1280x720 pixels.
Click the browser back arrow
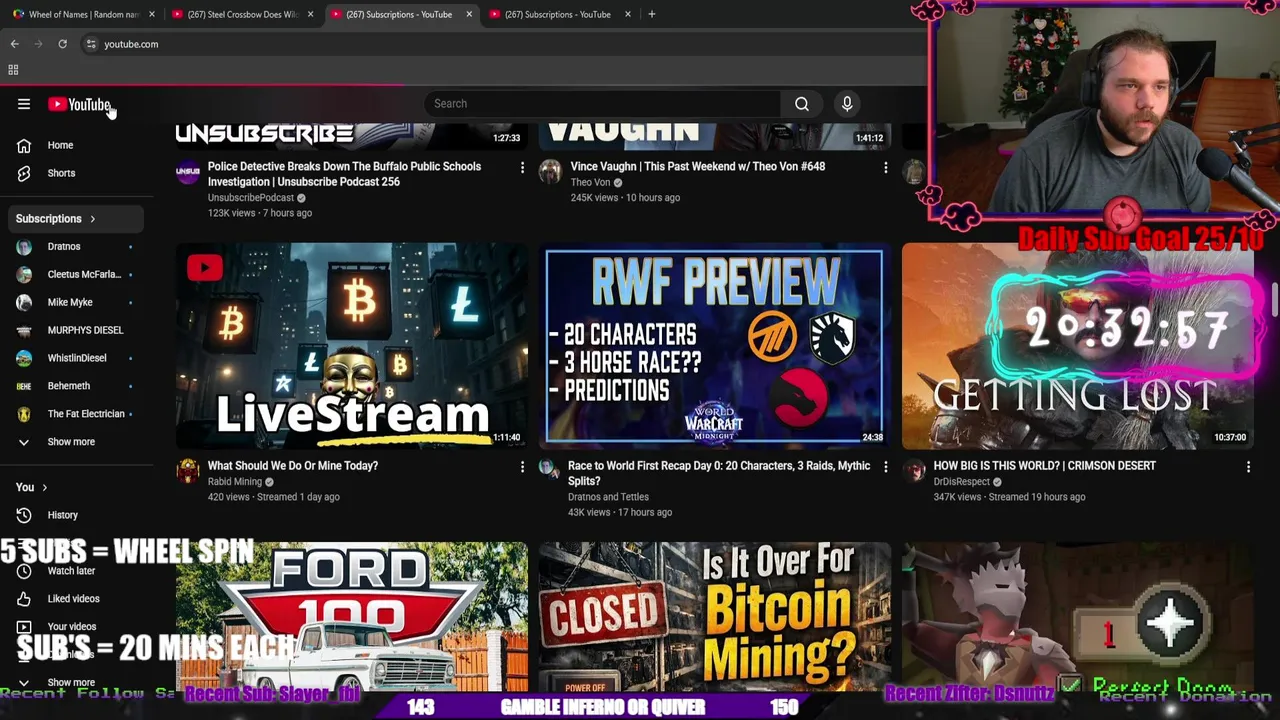coord(14,44)
